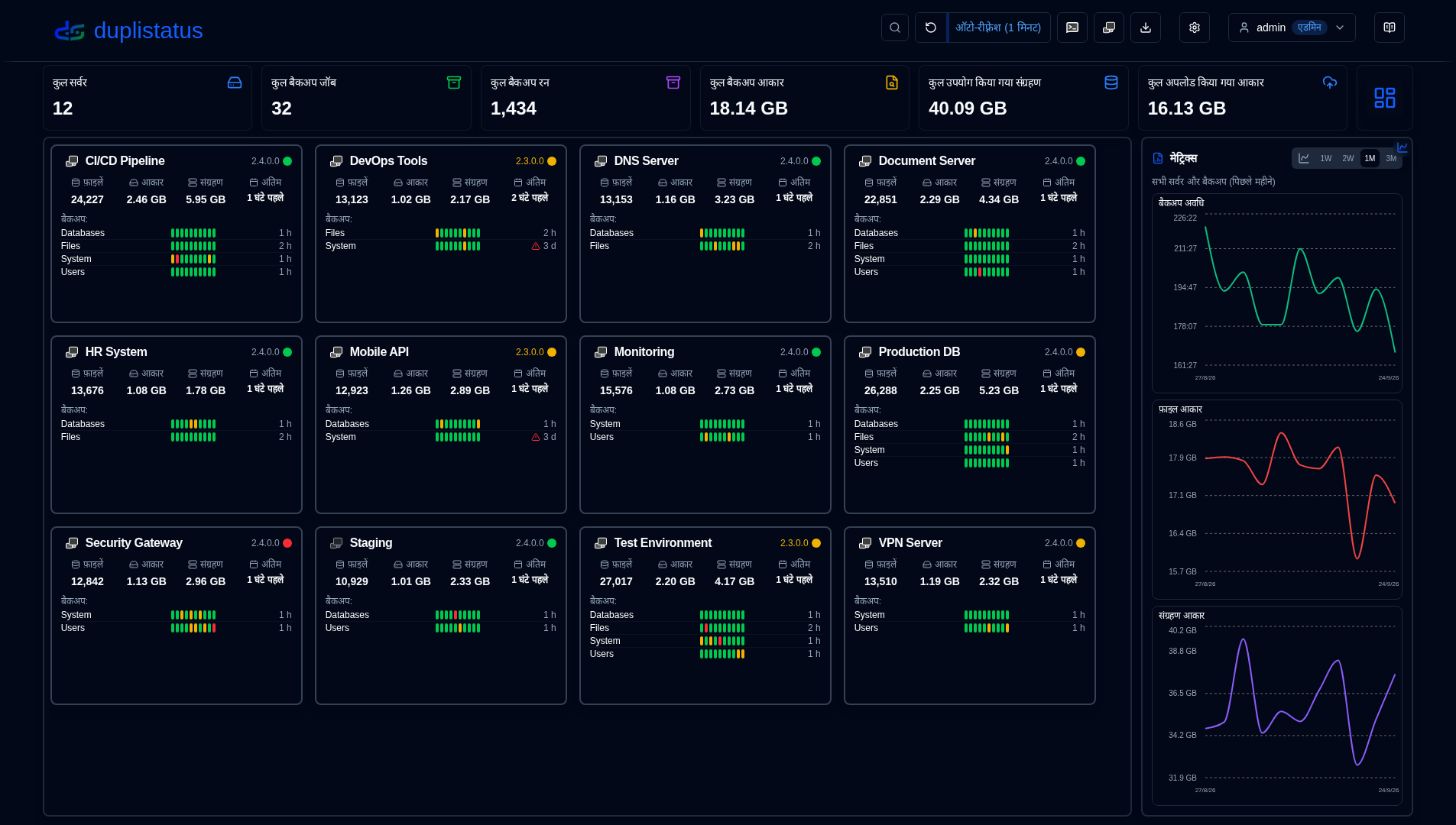Open the Staging server card title
This screenshot has width=1456, height=825.
(371, 543)
